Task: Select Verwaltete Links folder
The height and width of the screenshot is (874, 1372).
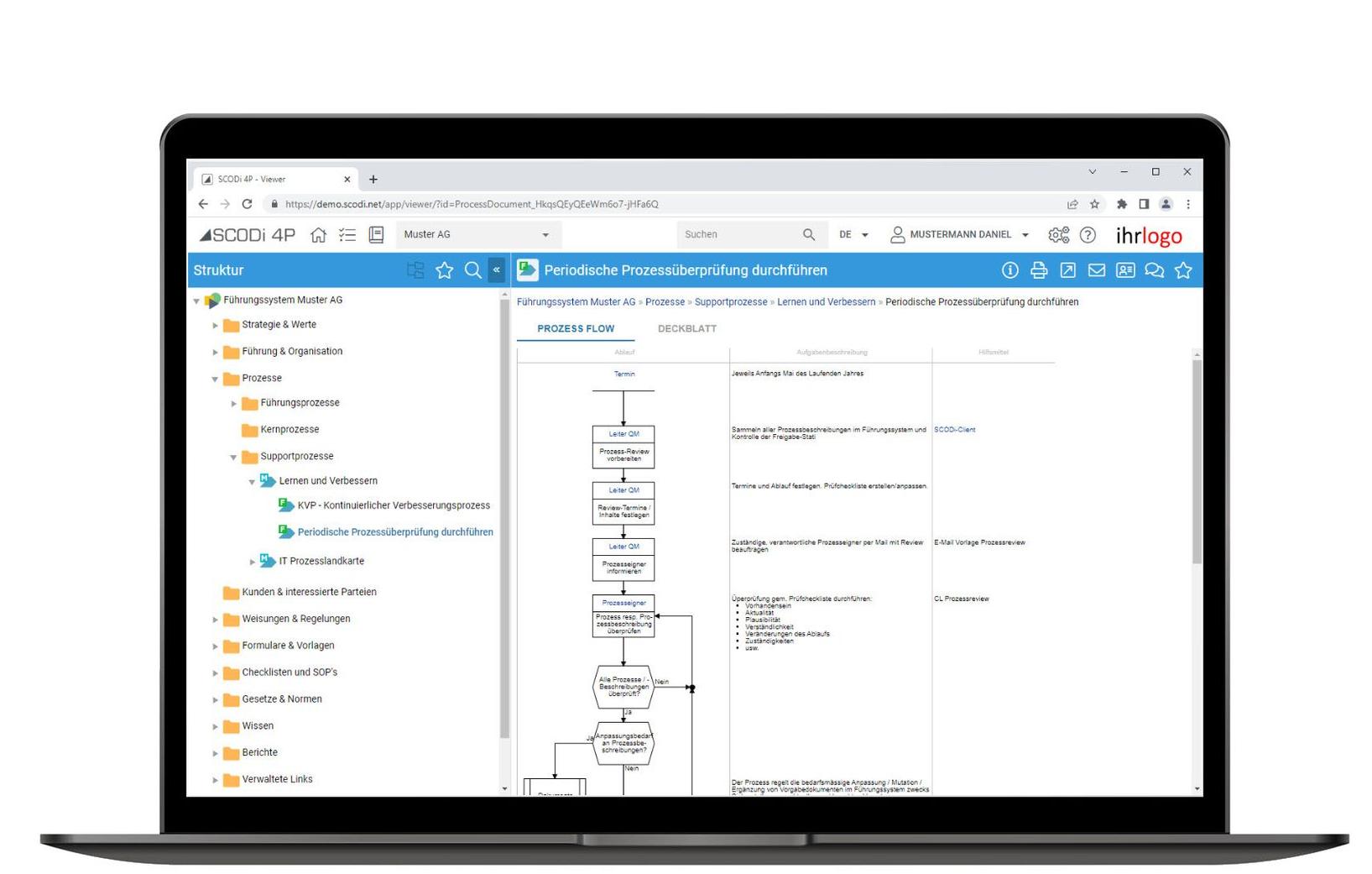Action: 277,781
